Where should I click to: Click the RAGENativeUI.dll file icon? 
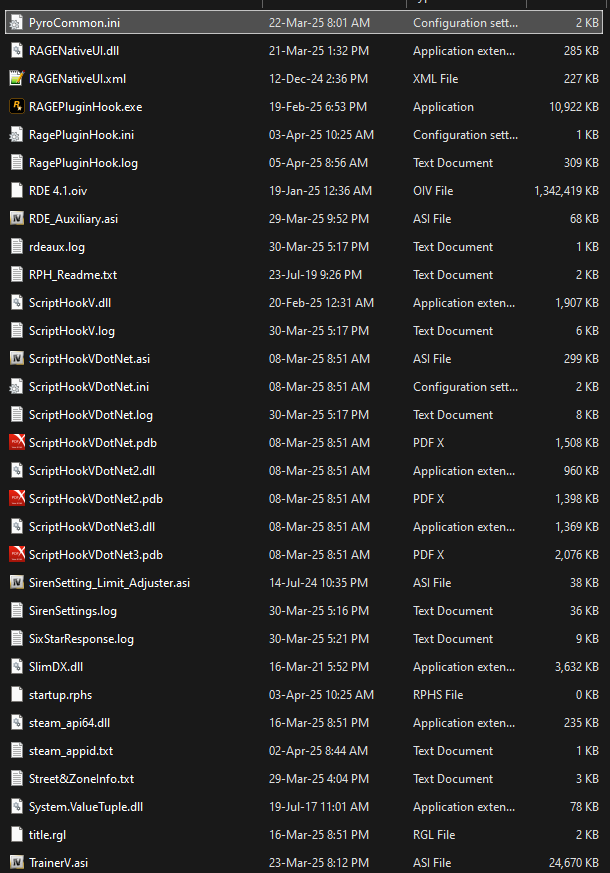click(x=17, y=51)
